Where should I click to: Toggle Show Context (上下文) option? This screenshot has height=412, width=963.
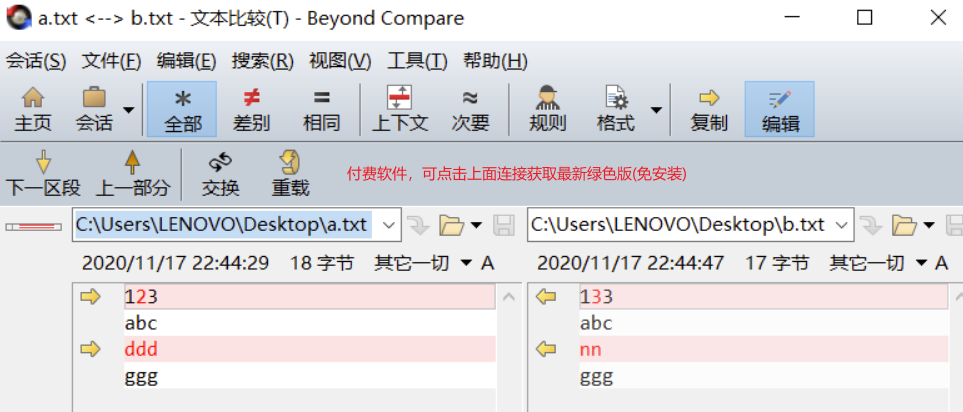pyautogui.click(x=400, y=109)
